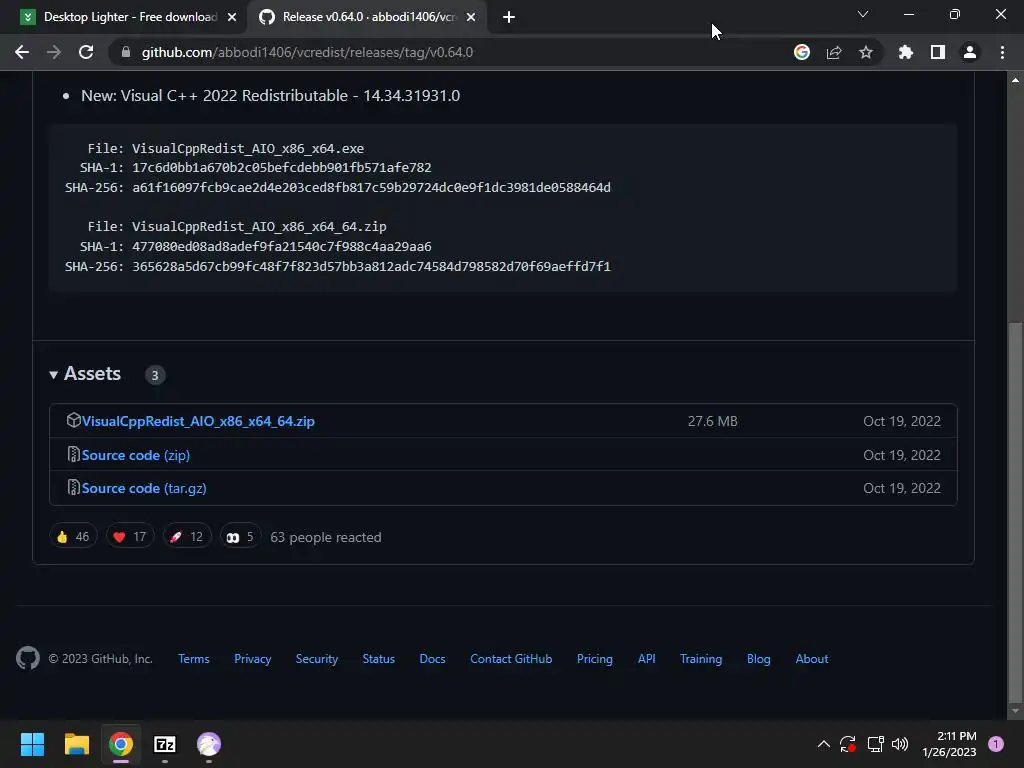Open the Google icon in address bar
This screenshot has width=1024, height=768.
[x=802, y=52]
